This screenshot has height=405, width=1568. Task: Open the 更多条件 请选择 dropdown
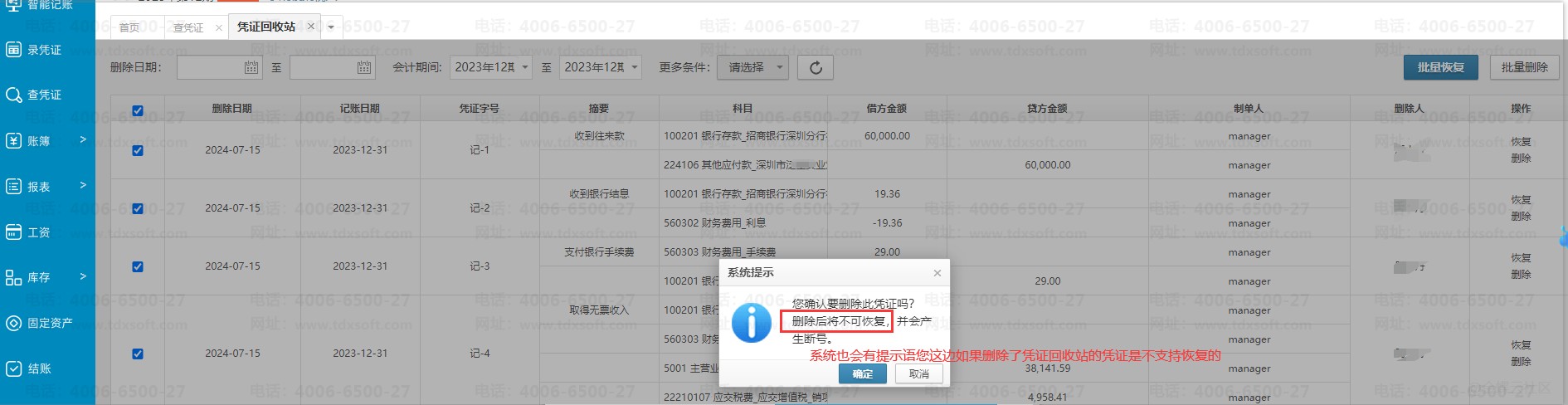point(753,67)
